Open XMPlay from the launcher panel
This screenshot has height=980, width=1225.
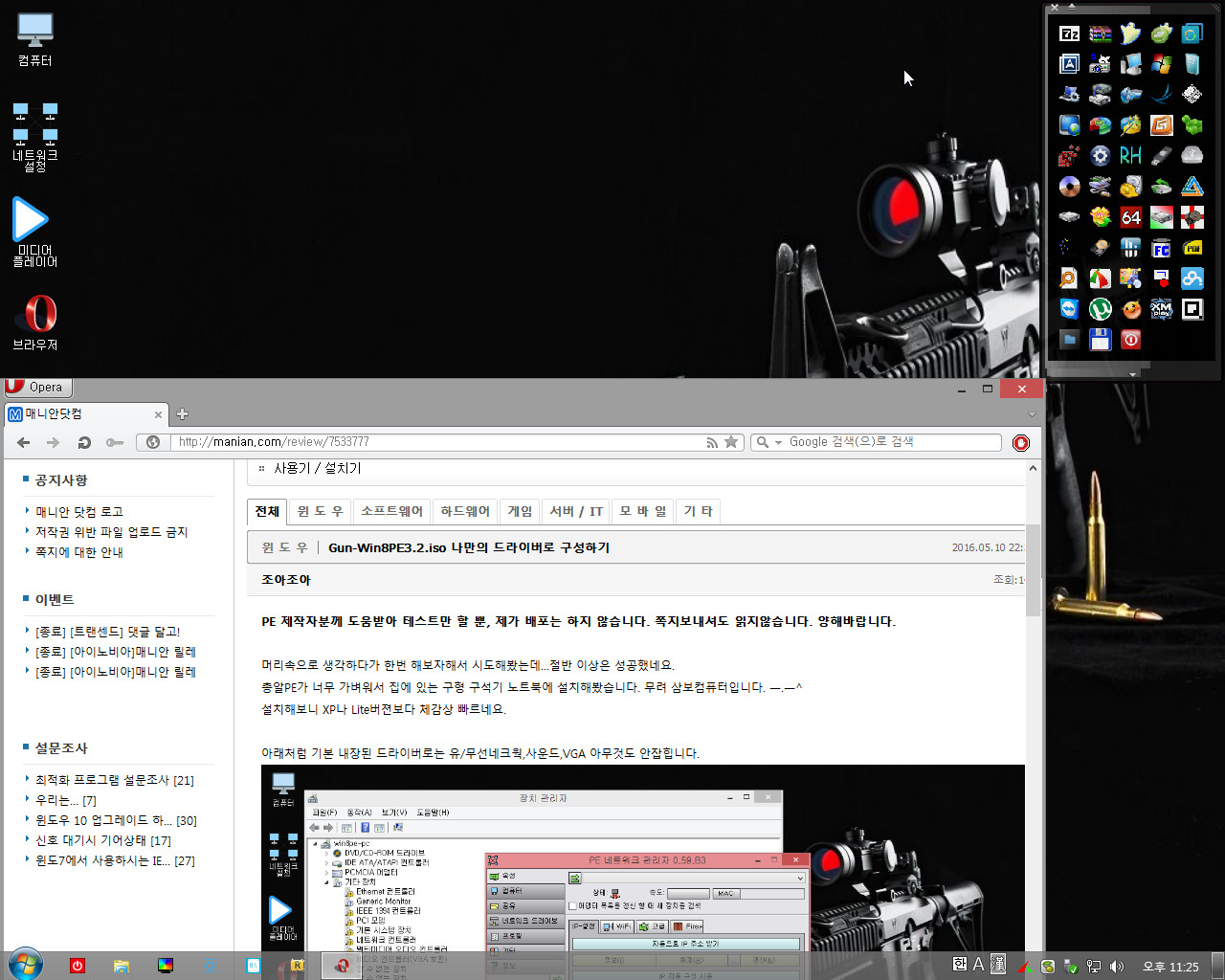coord(1161,309)
